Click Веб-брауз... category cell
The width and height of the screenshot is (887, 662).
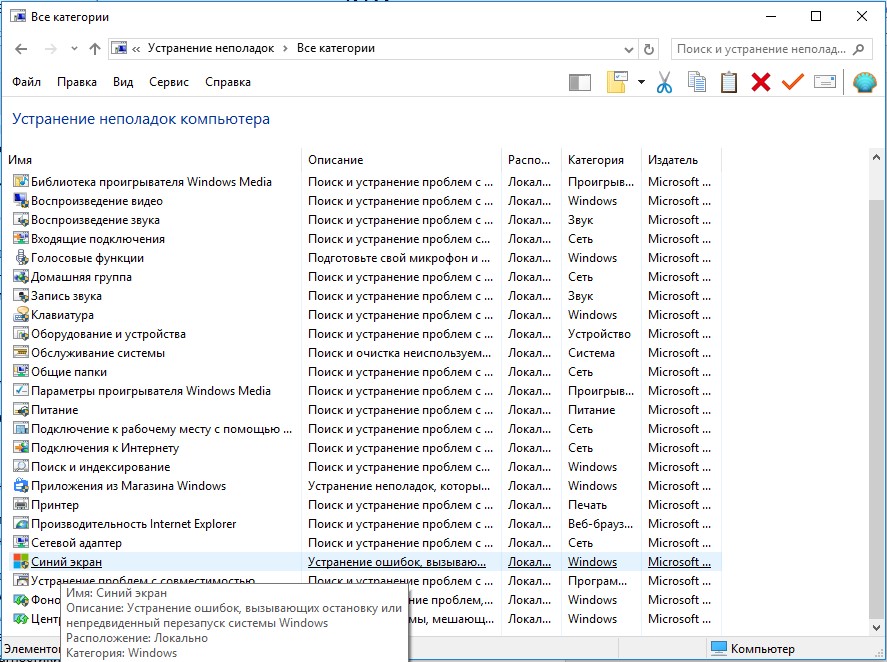[600, 523]
